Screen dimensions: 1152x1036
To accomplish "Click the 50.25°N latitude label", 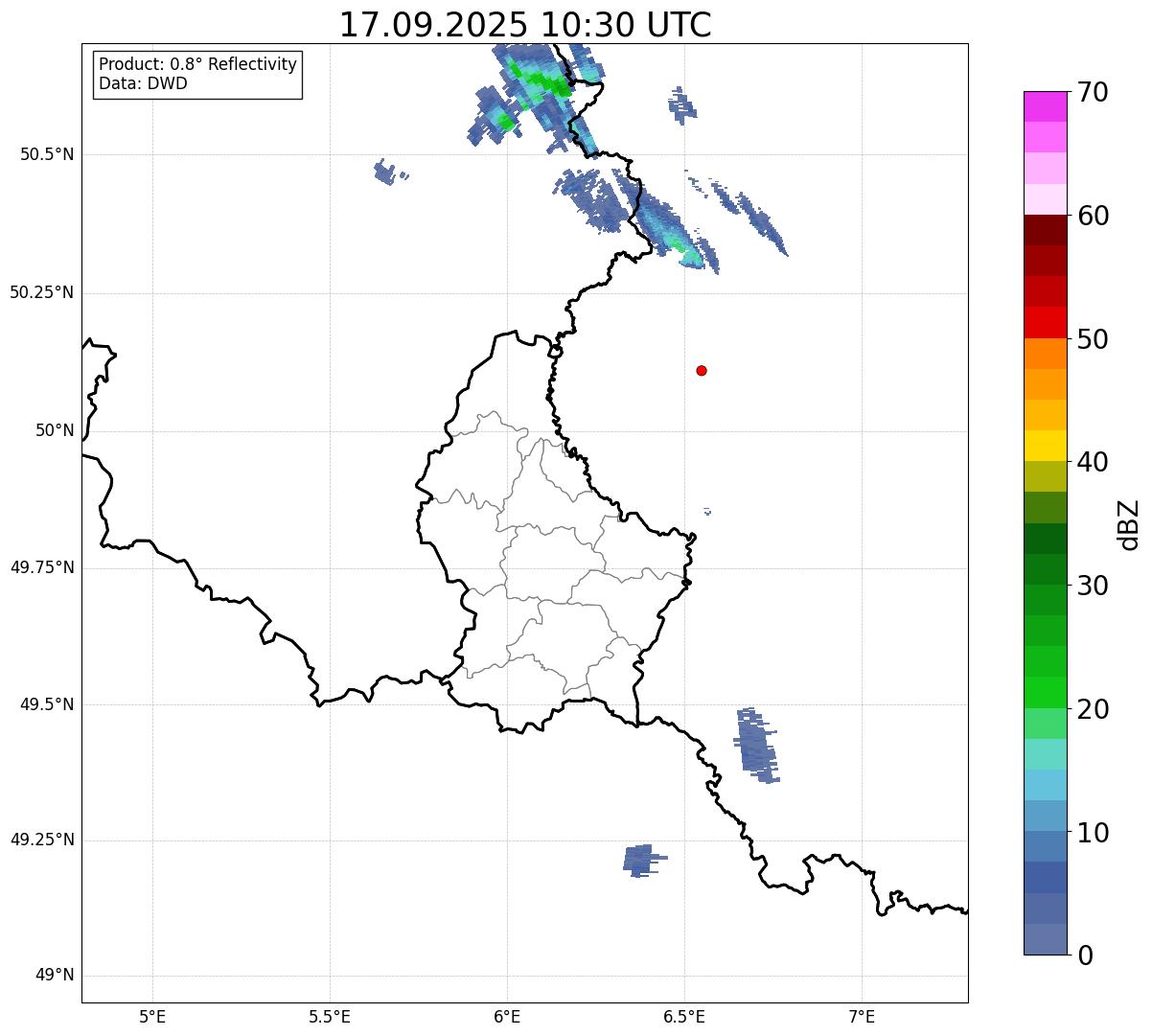I will click(x=42, y=292).
